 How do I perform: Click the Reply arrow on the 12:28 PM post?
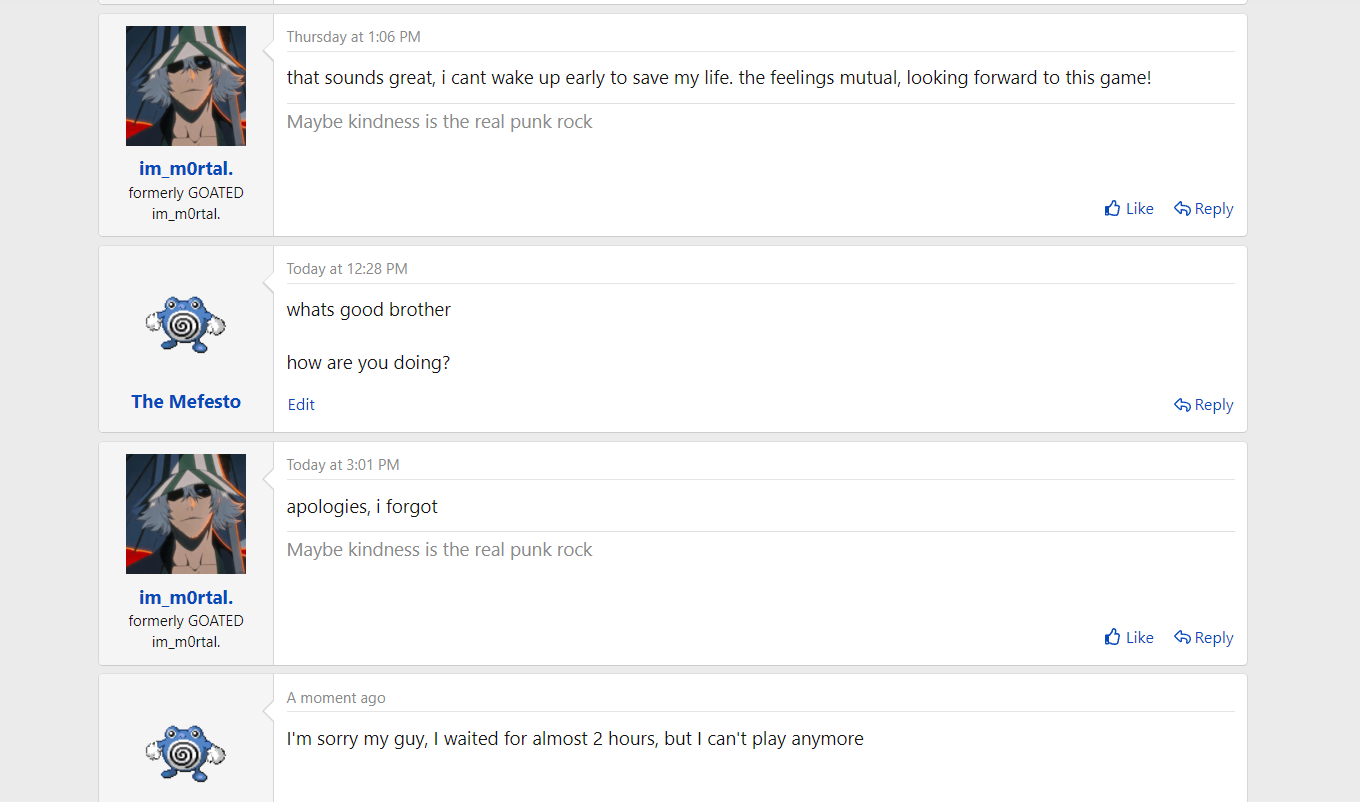[1182, 405]
